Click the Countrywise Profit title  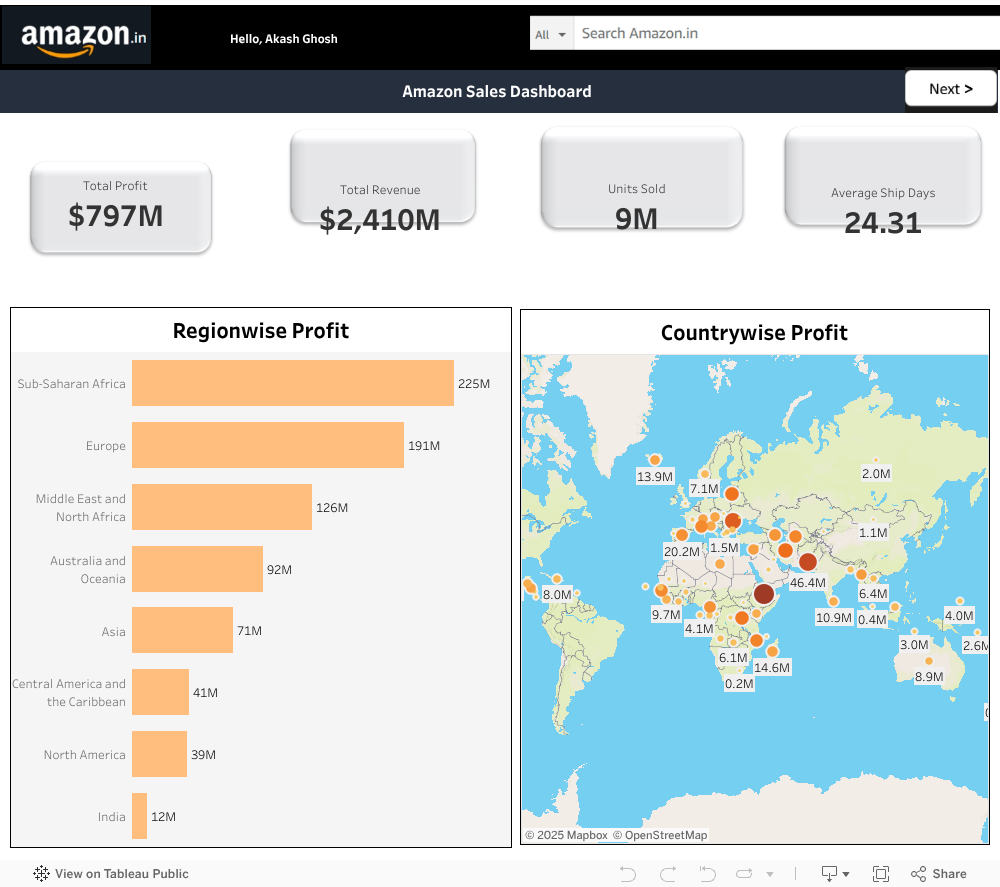click(x=754, y=333)
